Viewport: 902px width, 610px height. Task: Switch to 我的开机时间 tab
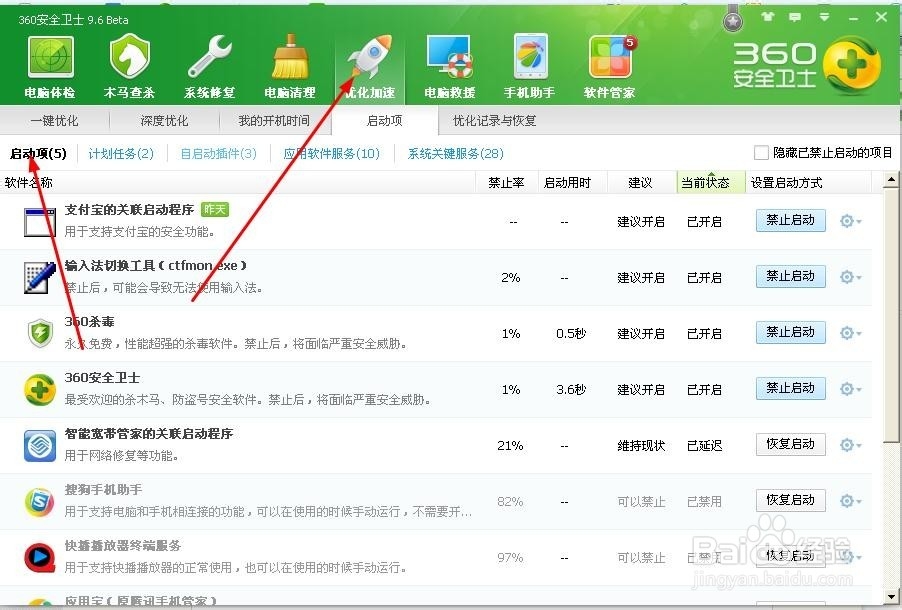pyautogui.click(x=274, y=121)
